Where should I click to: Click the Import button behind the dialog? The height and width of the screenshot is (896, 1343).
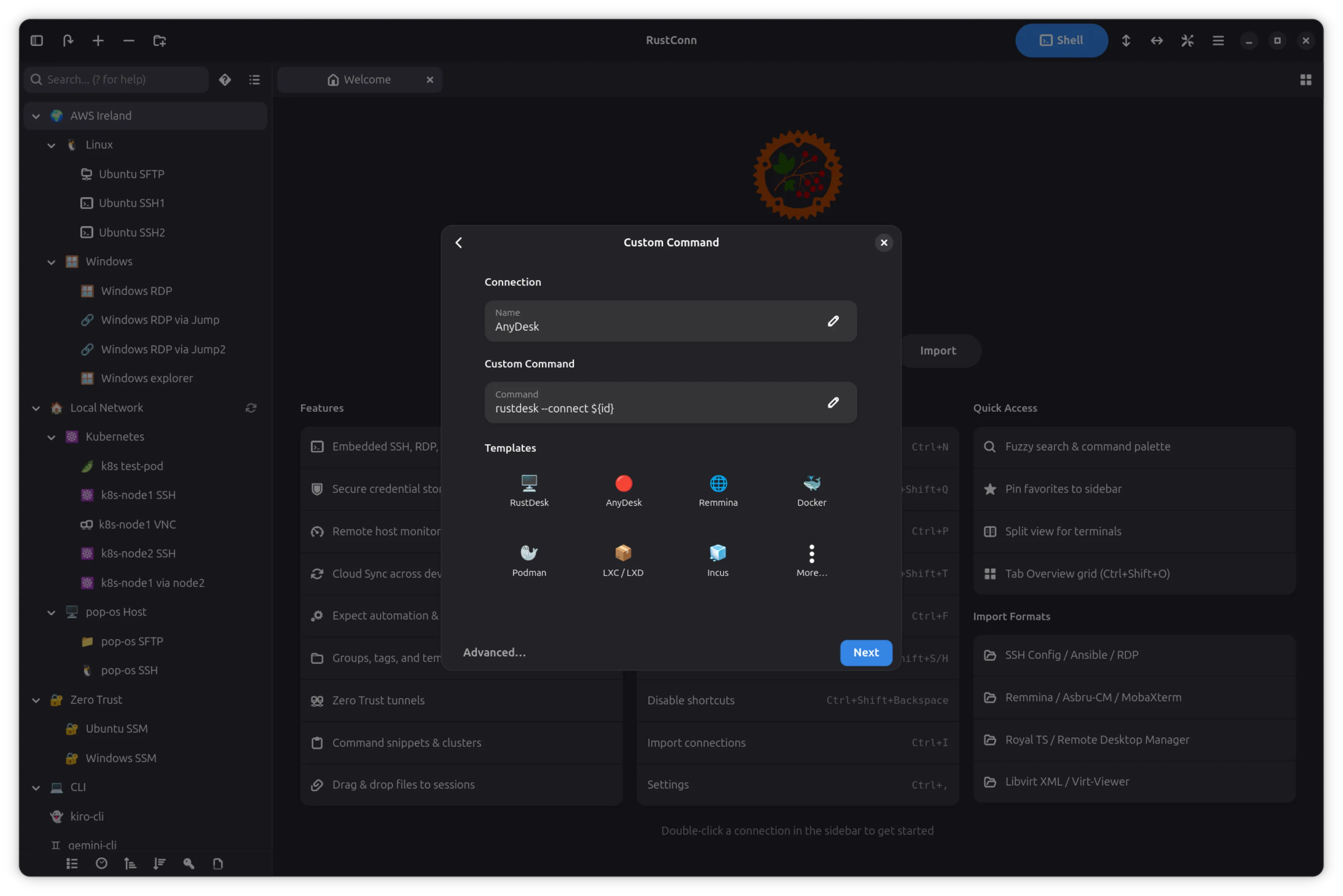(x=938, y=350)
